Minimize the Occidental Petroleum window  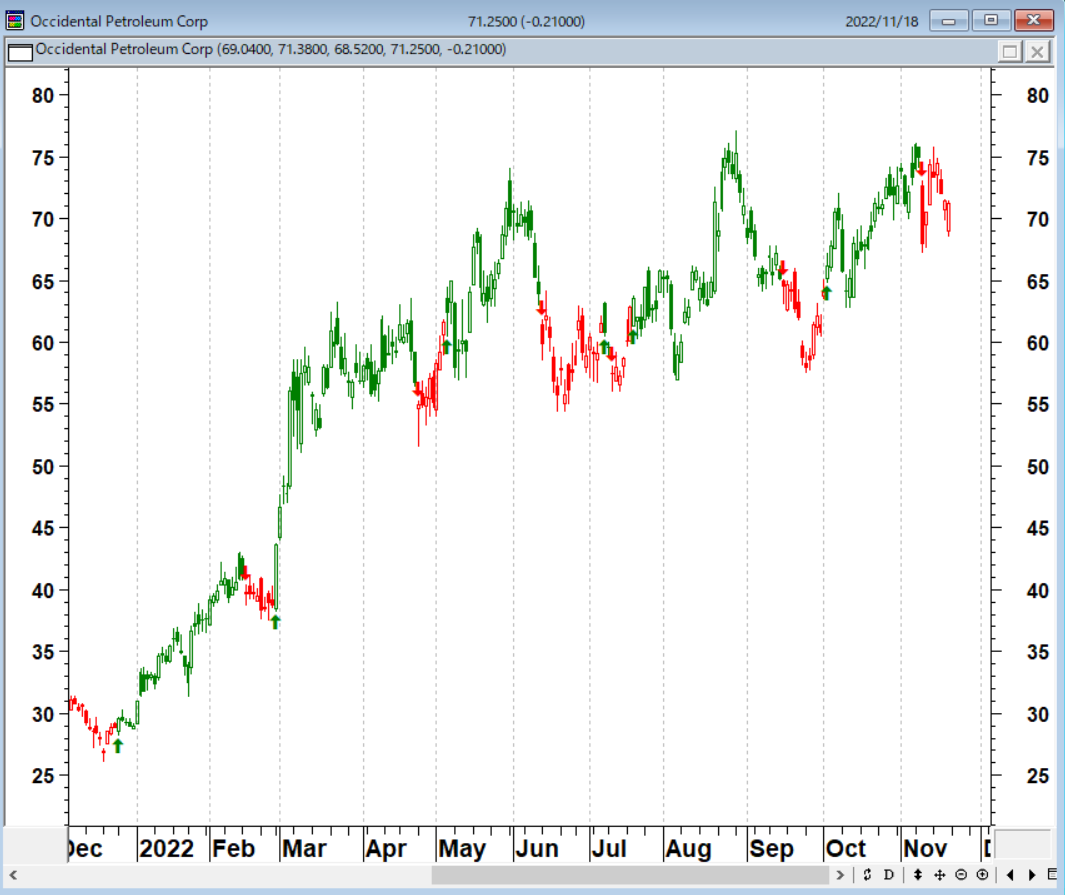coord(949,20)
